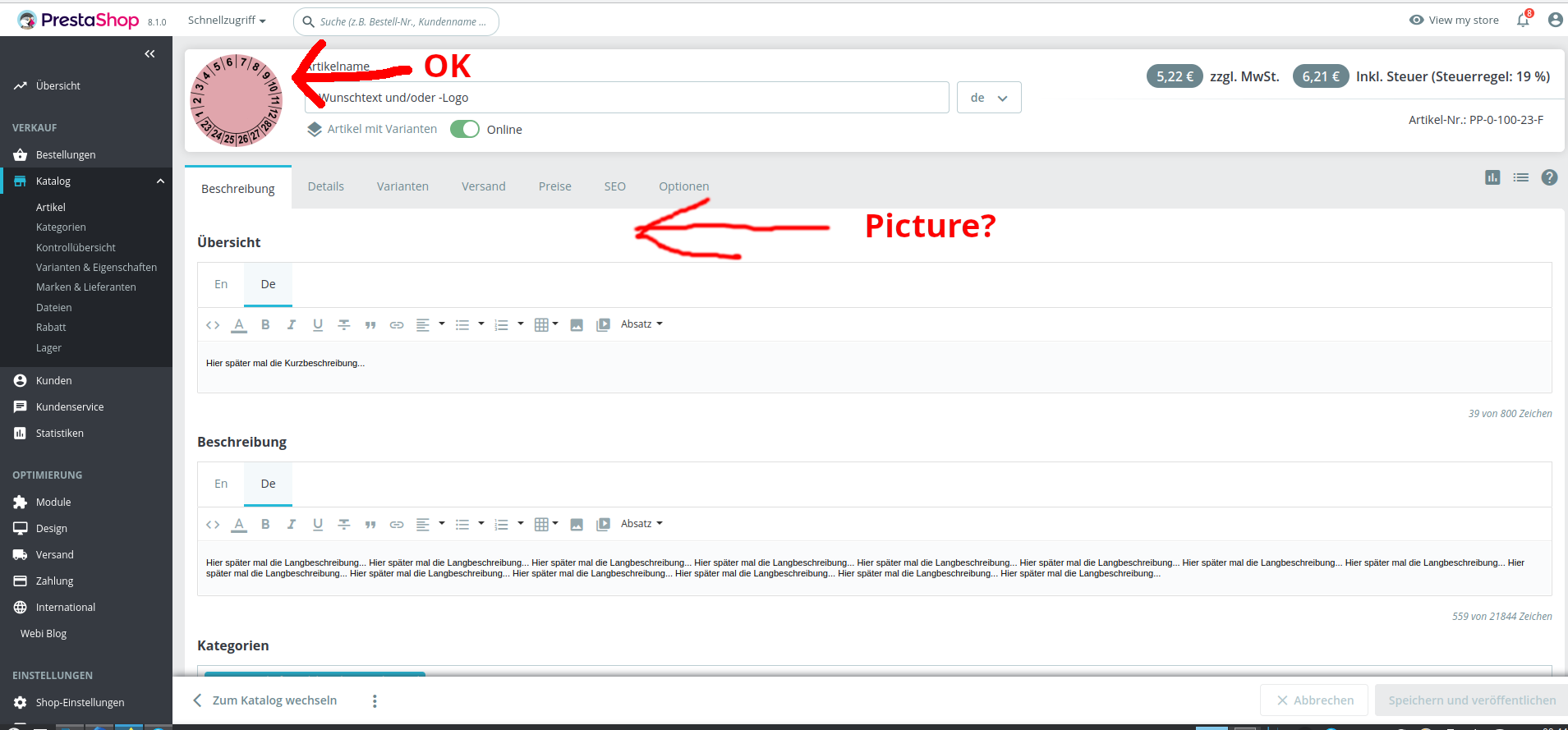The height and width of the screenshot is (730, 1568).
Task: Insert blockquote in Übersicht editor
Action: [x=370, y=325]
